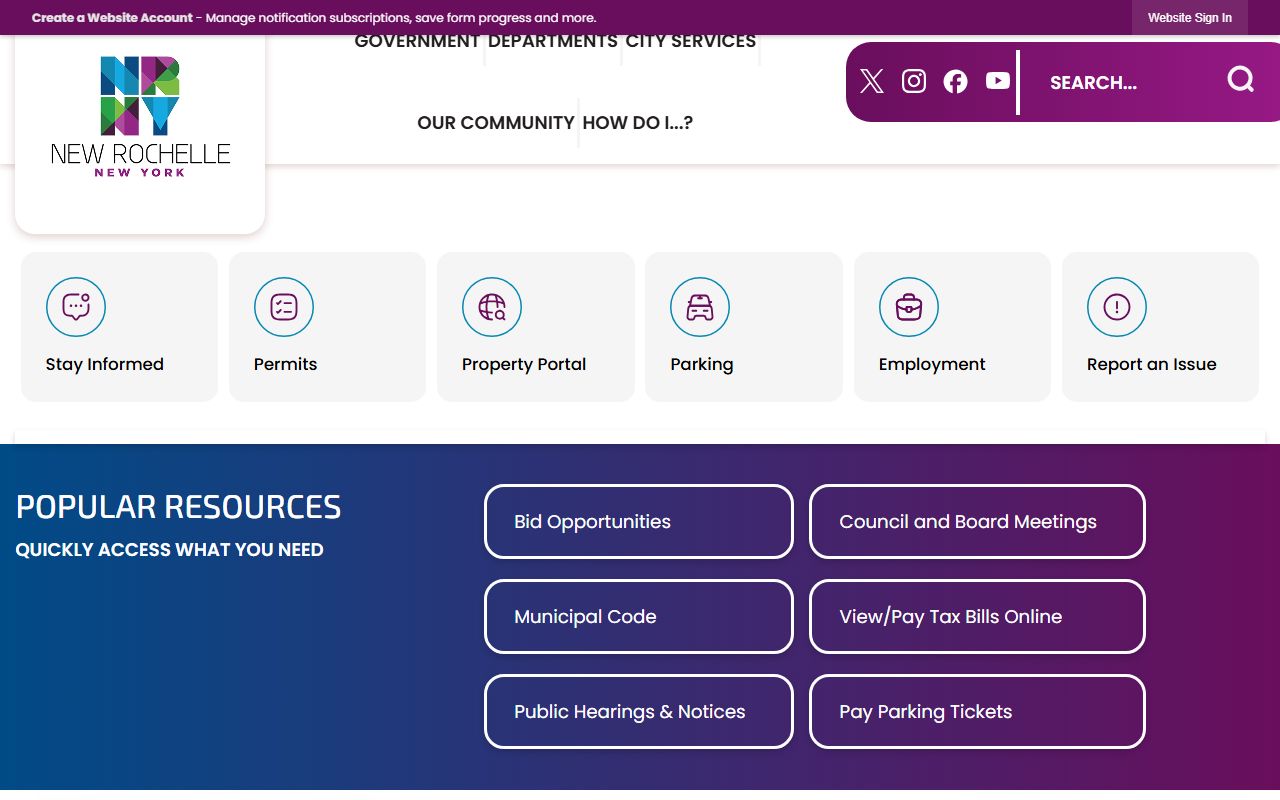Click the Permits checklist icon
Image resolution: width=1280 pixels, height=800 pixels.
pos(284,307)
